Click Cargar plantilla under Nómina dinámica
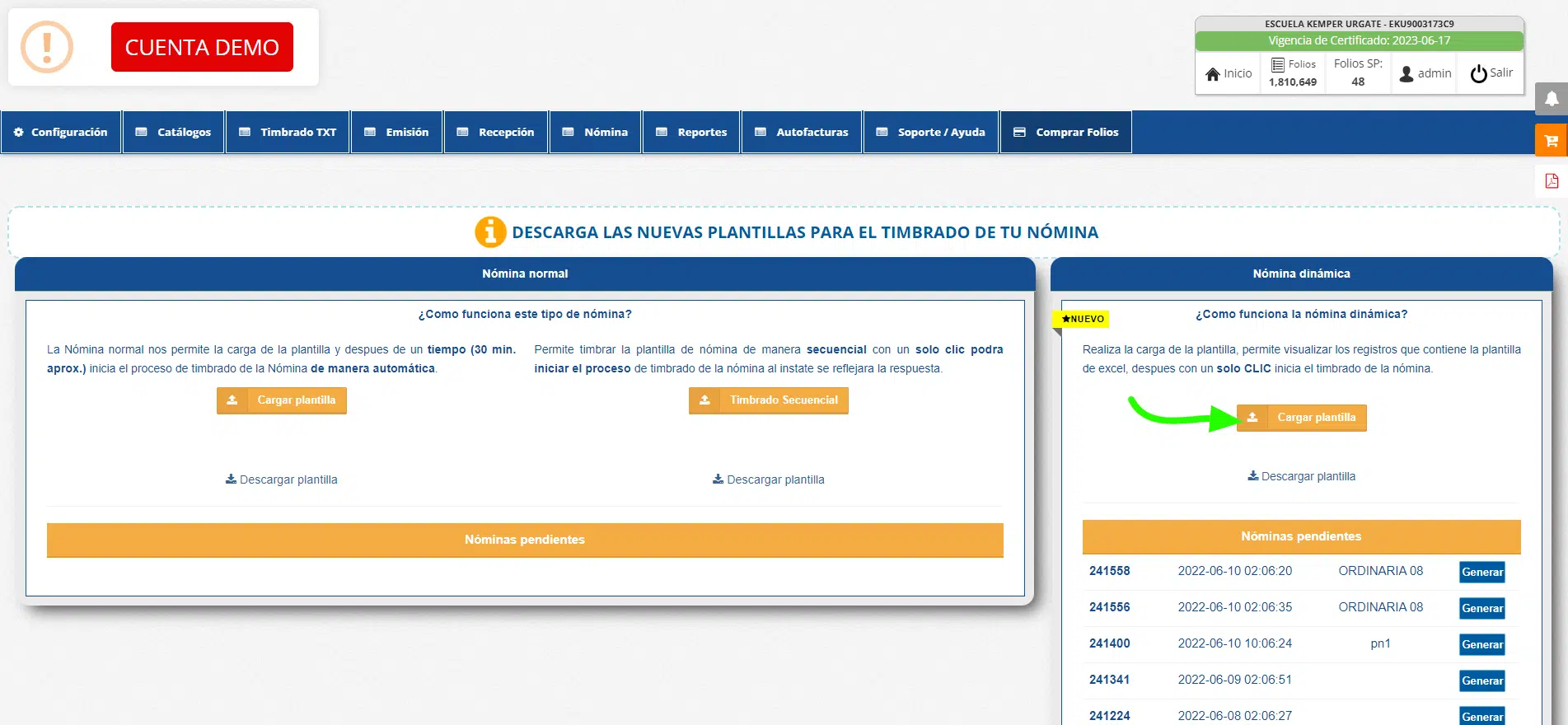 point(1302,418)
